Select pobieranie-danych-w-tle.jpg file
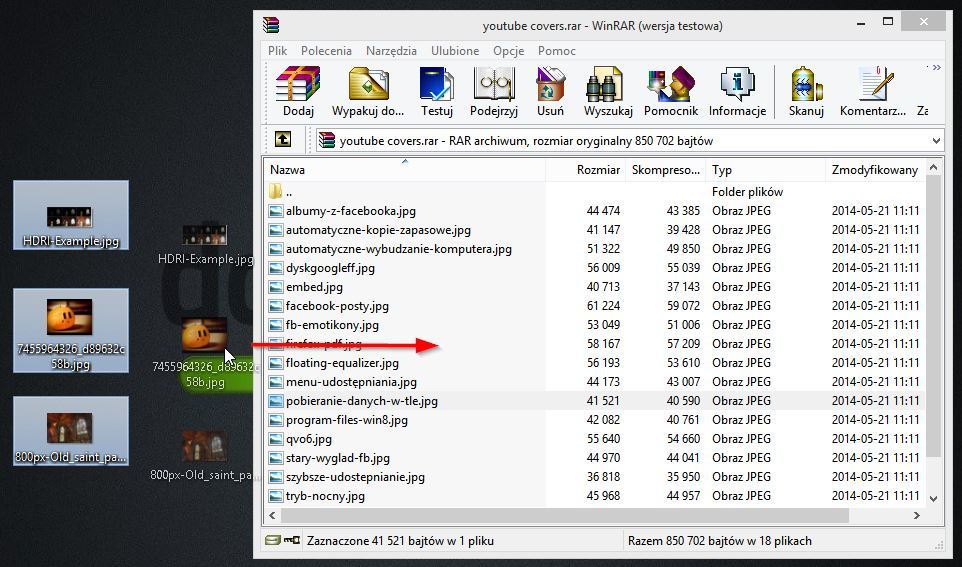 tap(361, 401)
